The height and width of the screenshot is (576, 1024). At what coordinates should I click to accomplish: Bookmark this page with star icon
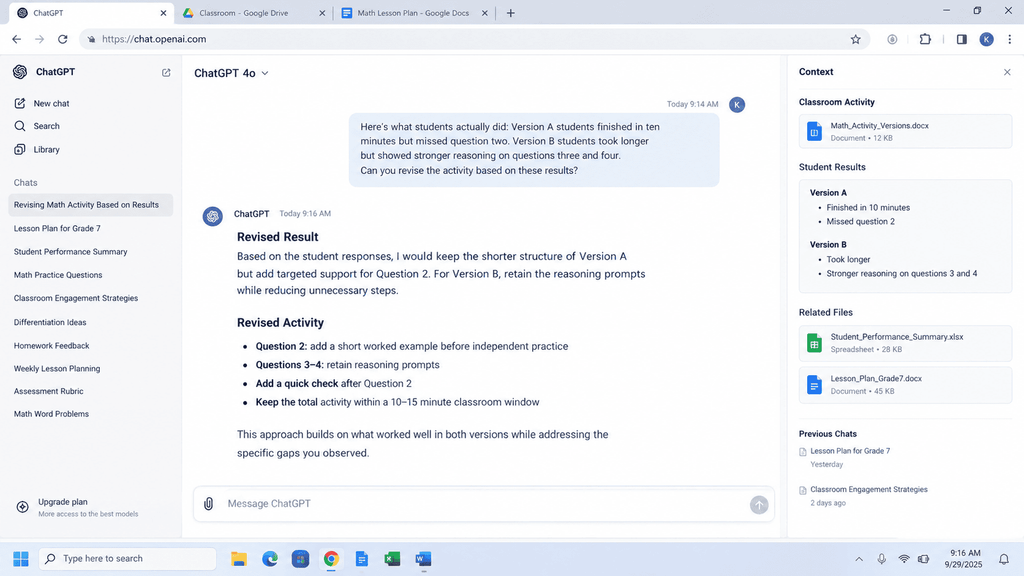pyautogui.click(x=856, y=39)
